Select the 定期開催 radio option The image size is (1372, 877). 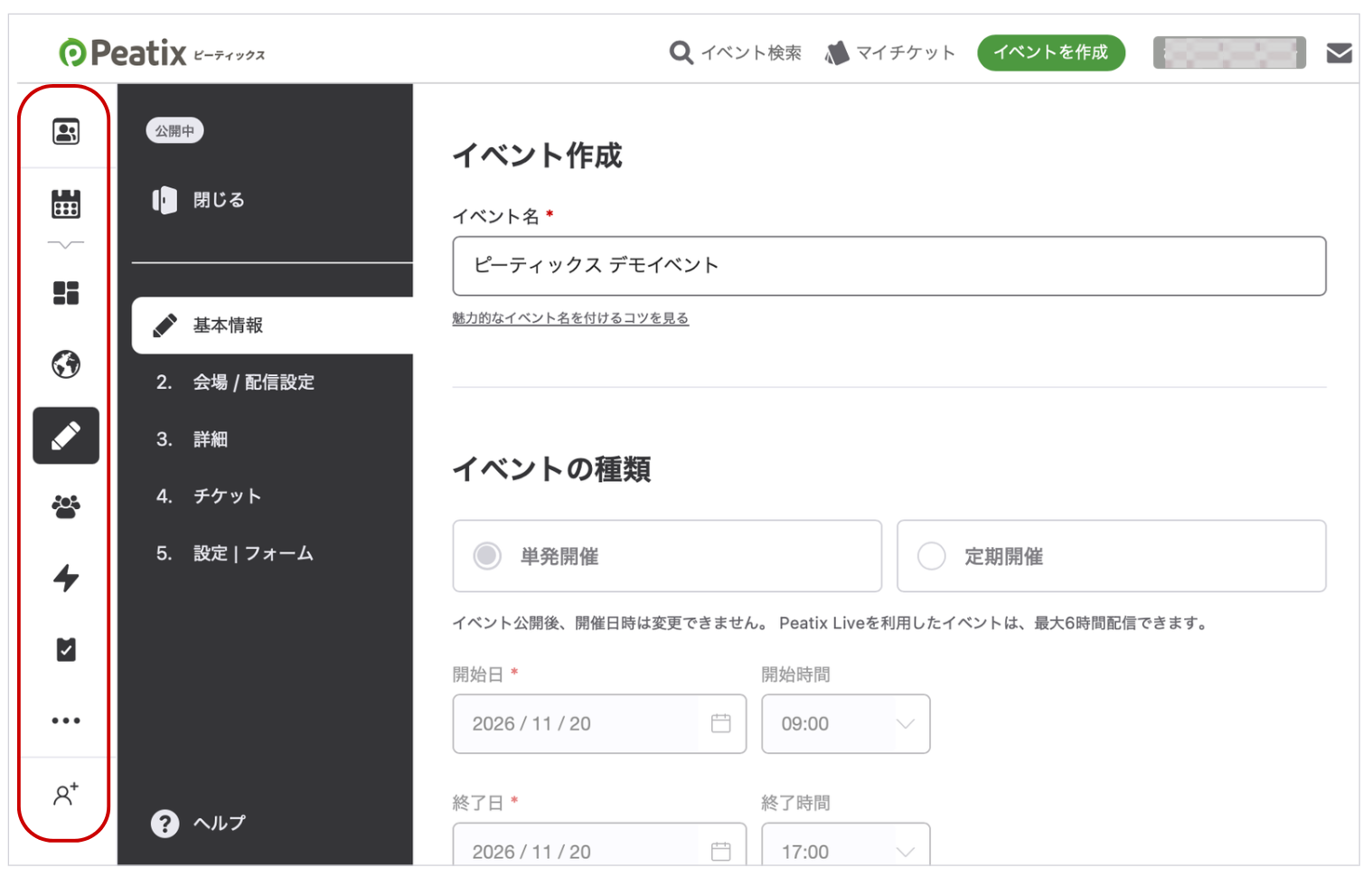click(x=1112, y=556)
